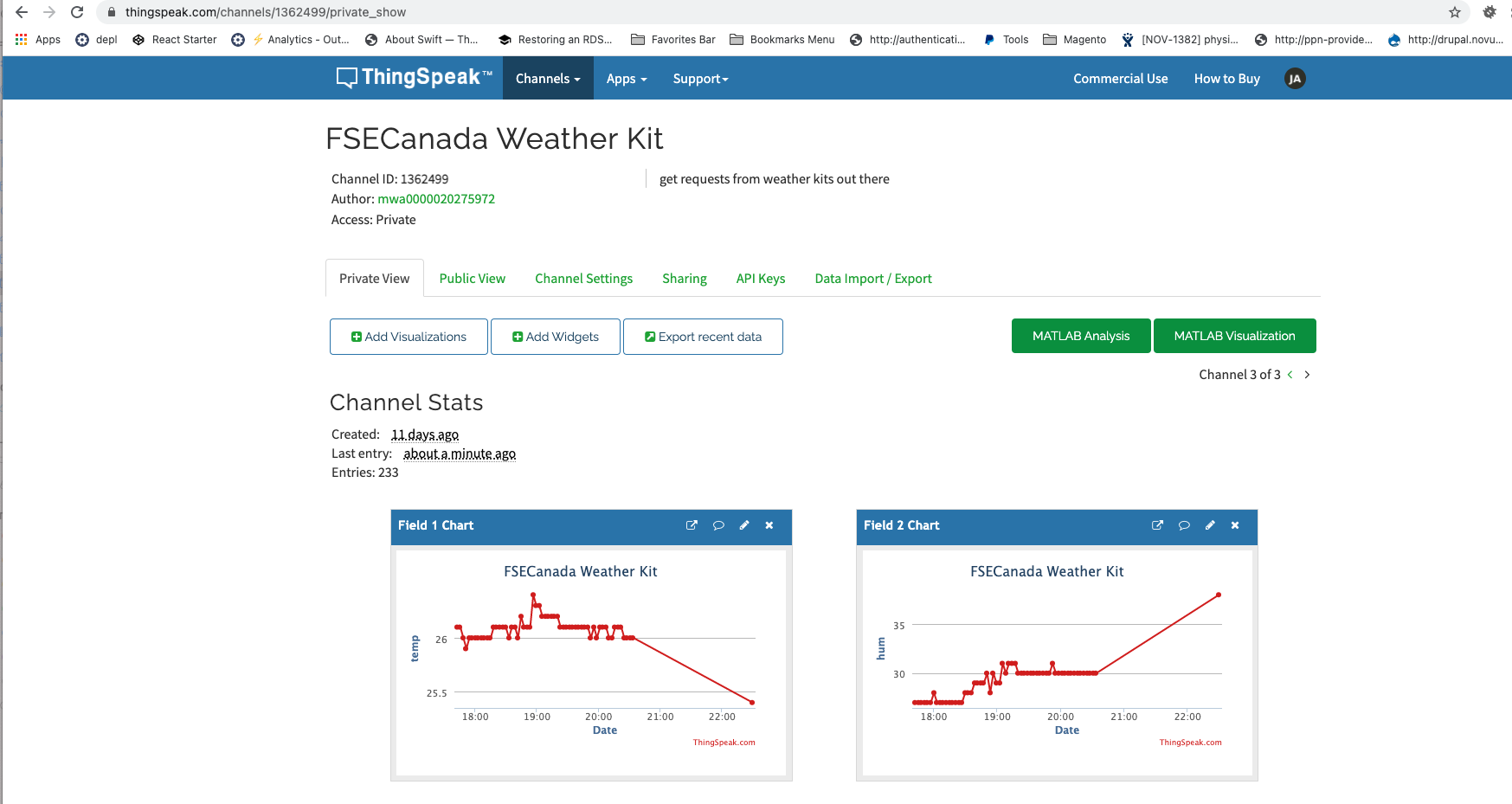
Task: Click the 'Access: Private' text
Action: point(374,220)
